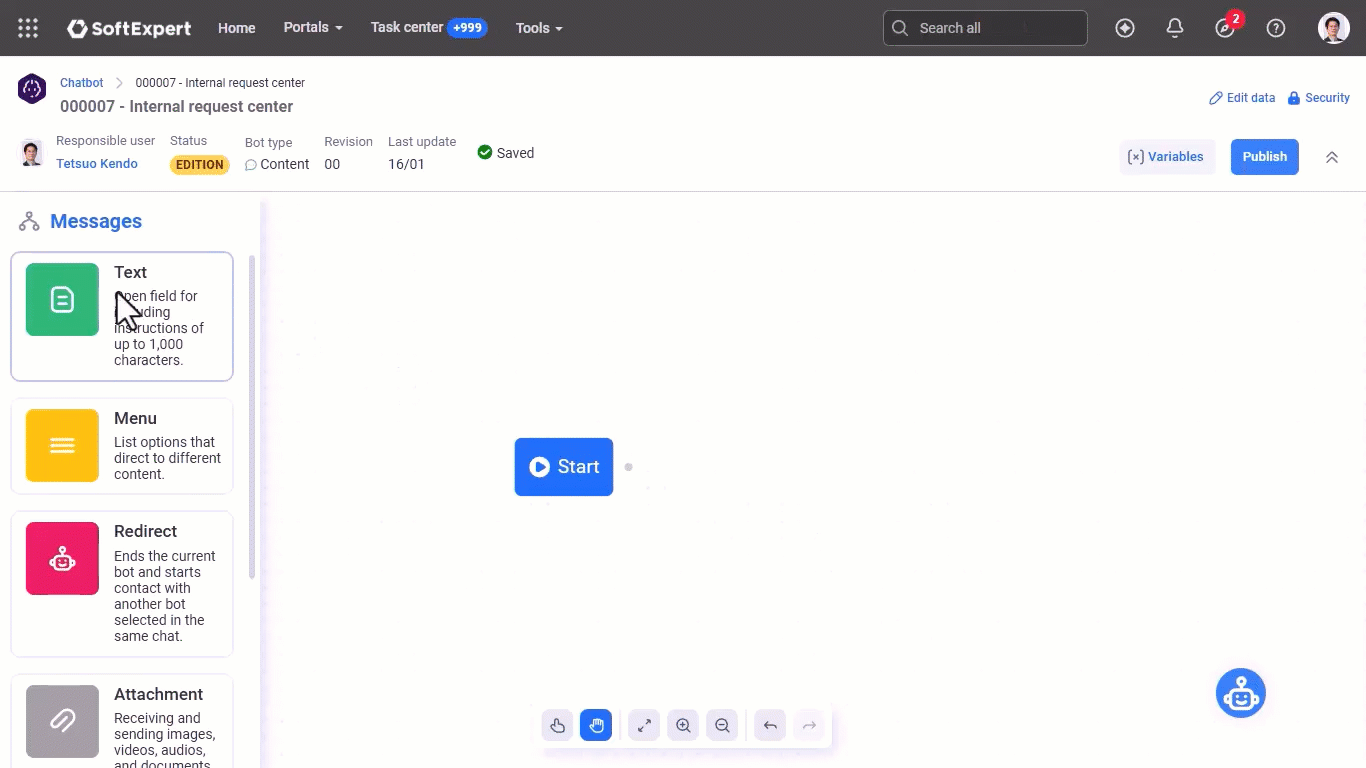Select the pink Redirect bot icon
This screenshot has height=768, width=1366.
(62, 559)
